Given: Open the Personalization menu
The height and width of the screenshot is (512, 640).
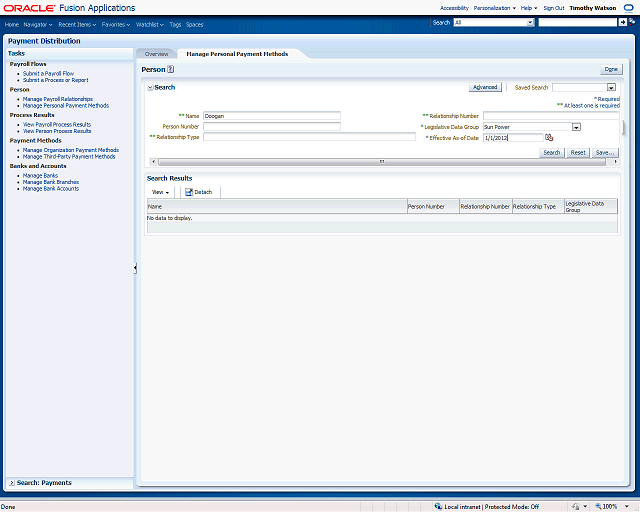Looking at the screenshot, I should pyautogui.click(x=494, y=8).
